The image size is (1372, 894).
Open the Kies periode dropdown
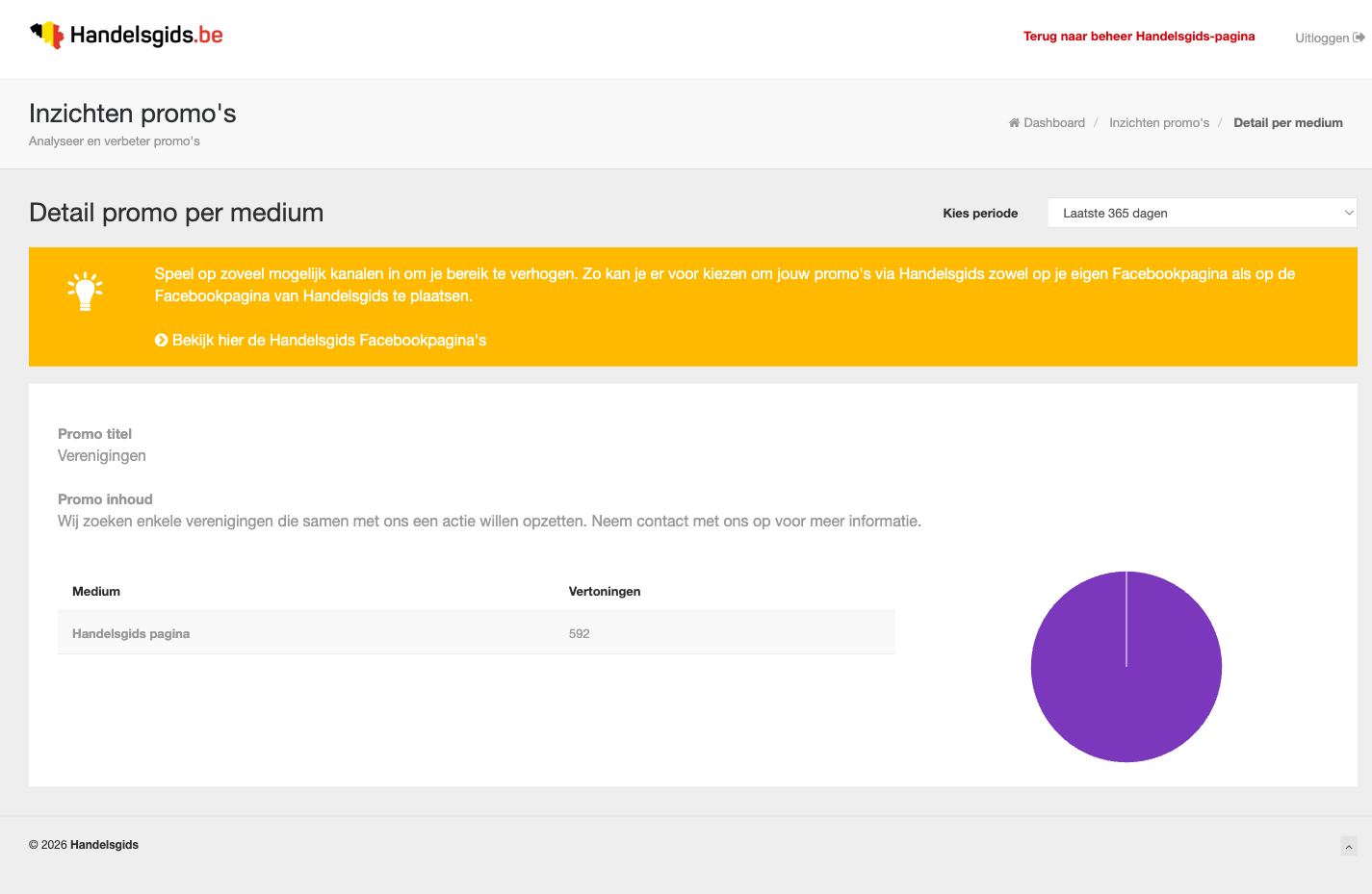1202,213
